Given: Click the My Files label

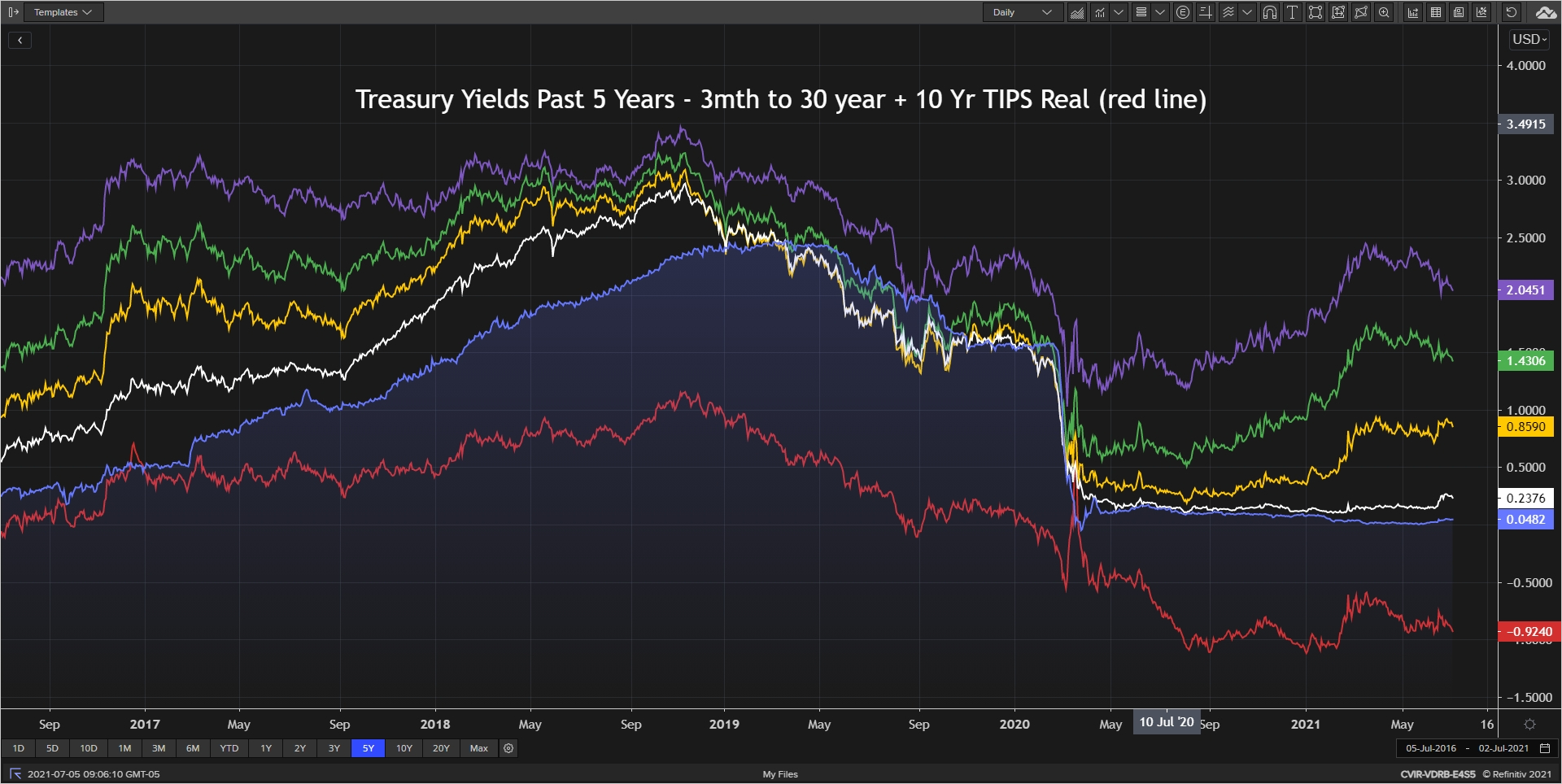Looking at the screenshot, I should click(x=779, y=774).
